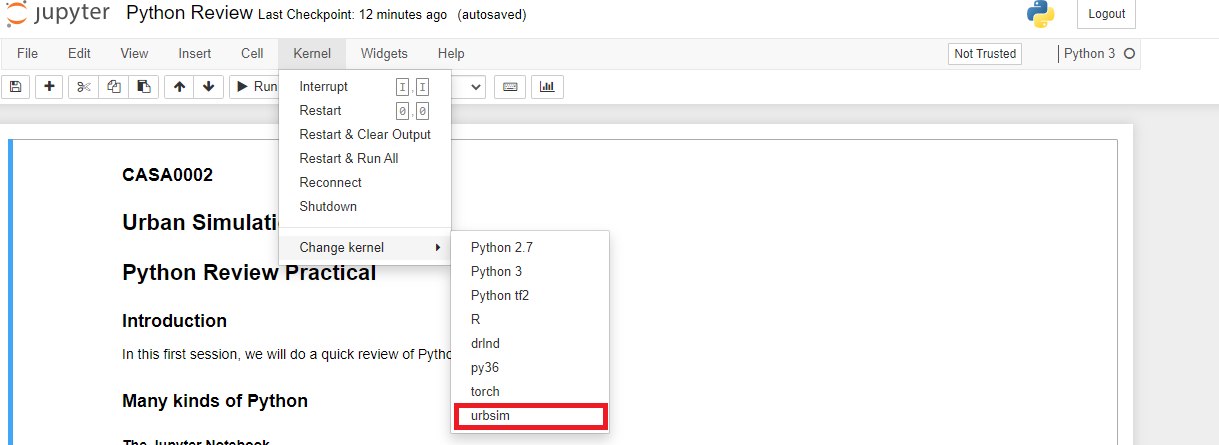Choose Interrupt from the Kernel menu
This screenshot has height=445, width=1219.
[x=365, y=87]
